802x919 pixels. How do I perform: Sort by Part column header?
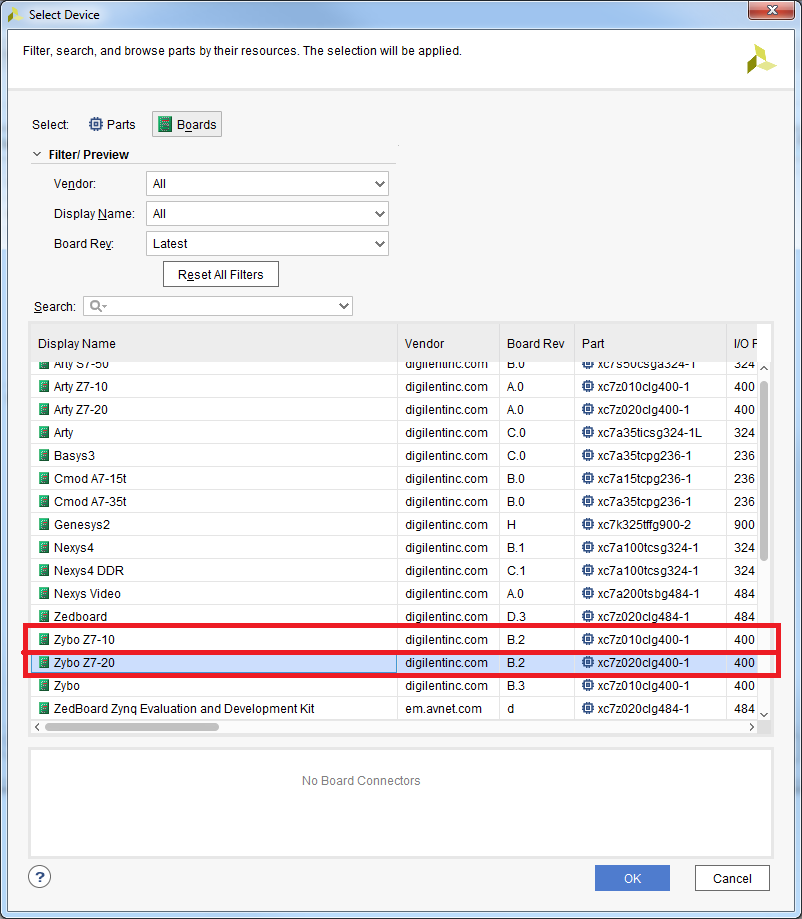651,343
